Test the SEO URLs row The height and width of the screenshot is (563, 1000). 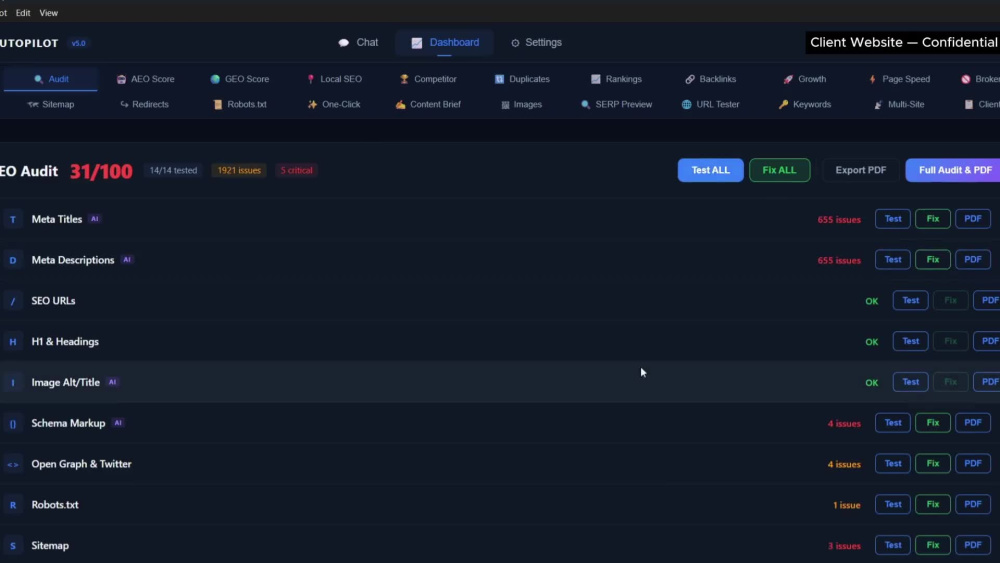[x=911, y=300]
